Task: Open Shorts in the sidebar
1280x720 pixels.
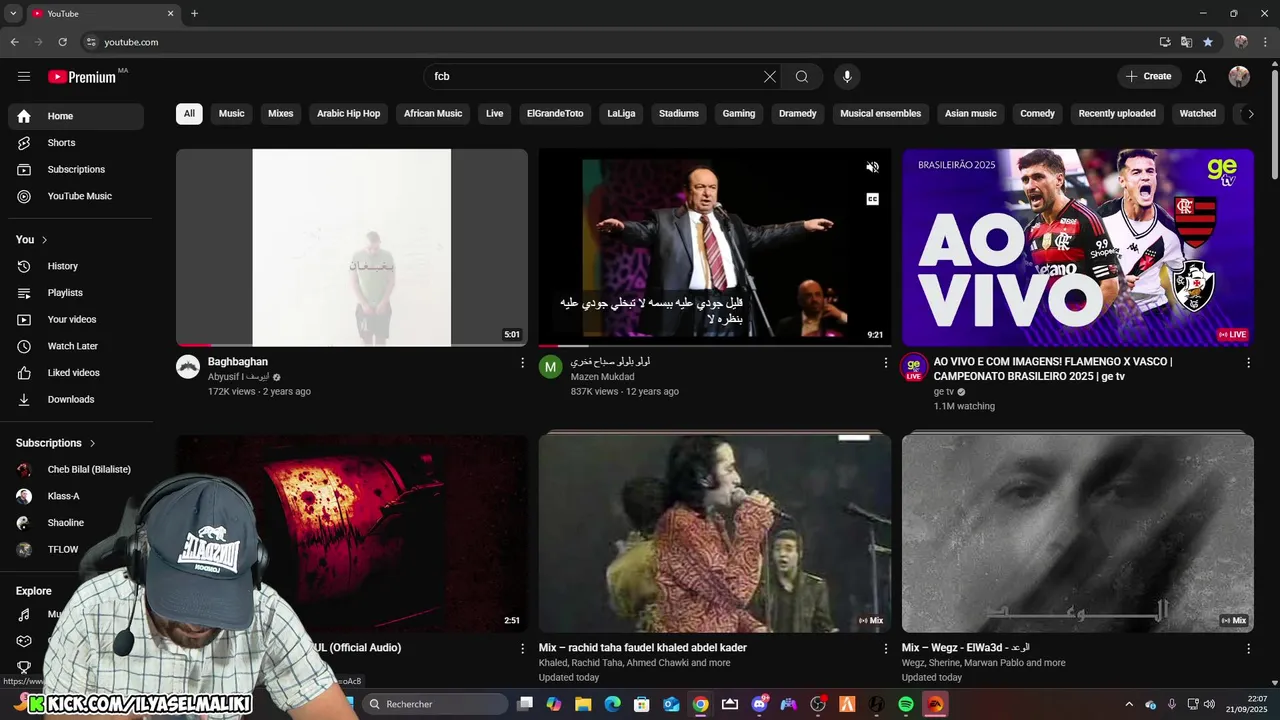Action: pos(76,143)
